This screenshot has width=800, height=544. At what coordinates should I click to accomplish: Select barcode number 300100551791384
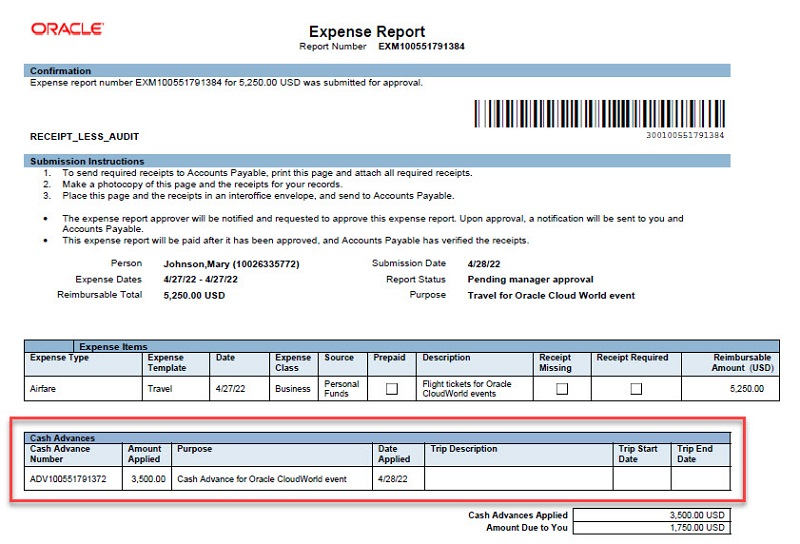(x=685, y=135)
